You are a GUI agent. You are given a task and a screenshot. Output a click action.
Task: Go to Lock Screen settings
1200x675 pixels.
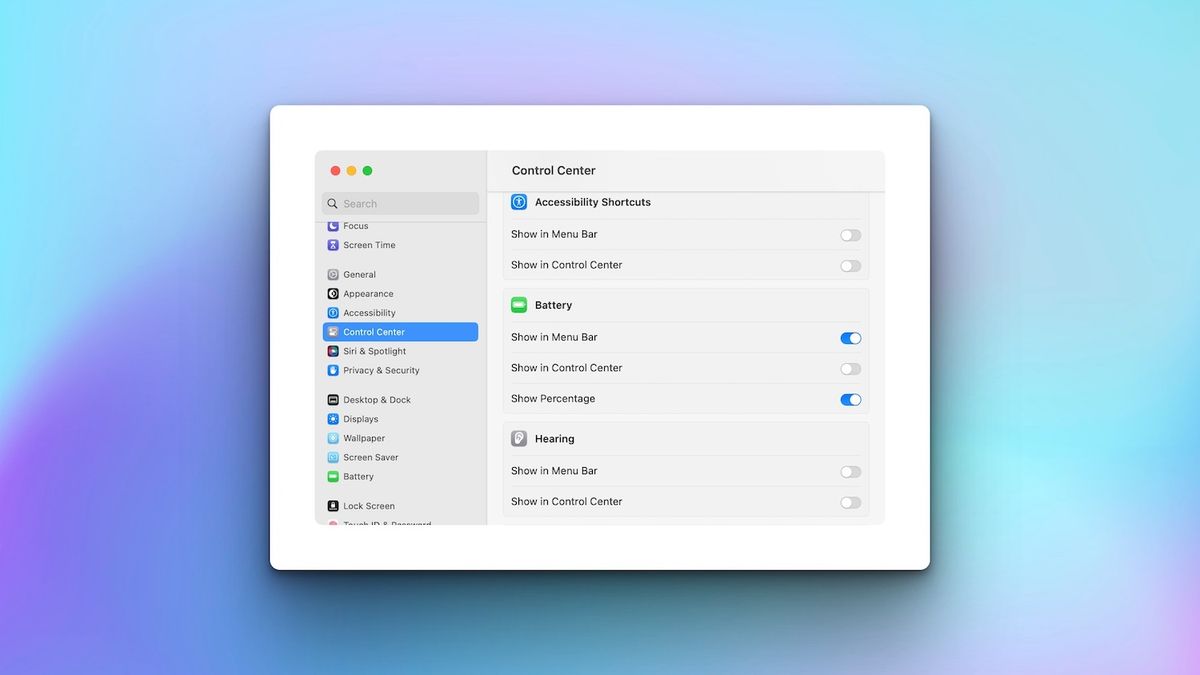[x=366, y=505]
